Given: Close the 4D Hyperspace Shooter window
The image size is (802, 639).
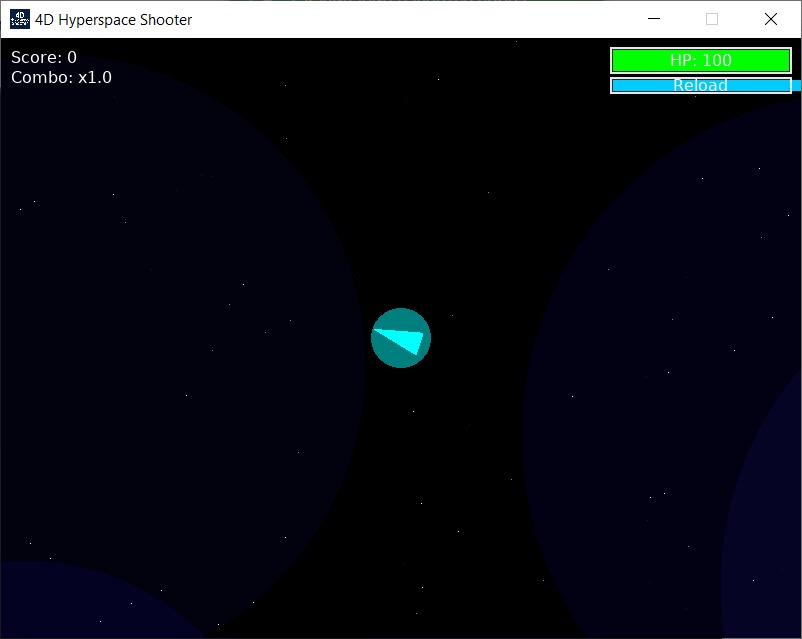Looking at the screenshot, I should (770, 19).
